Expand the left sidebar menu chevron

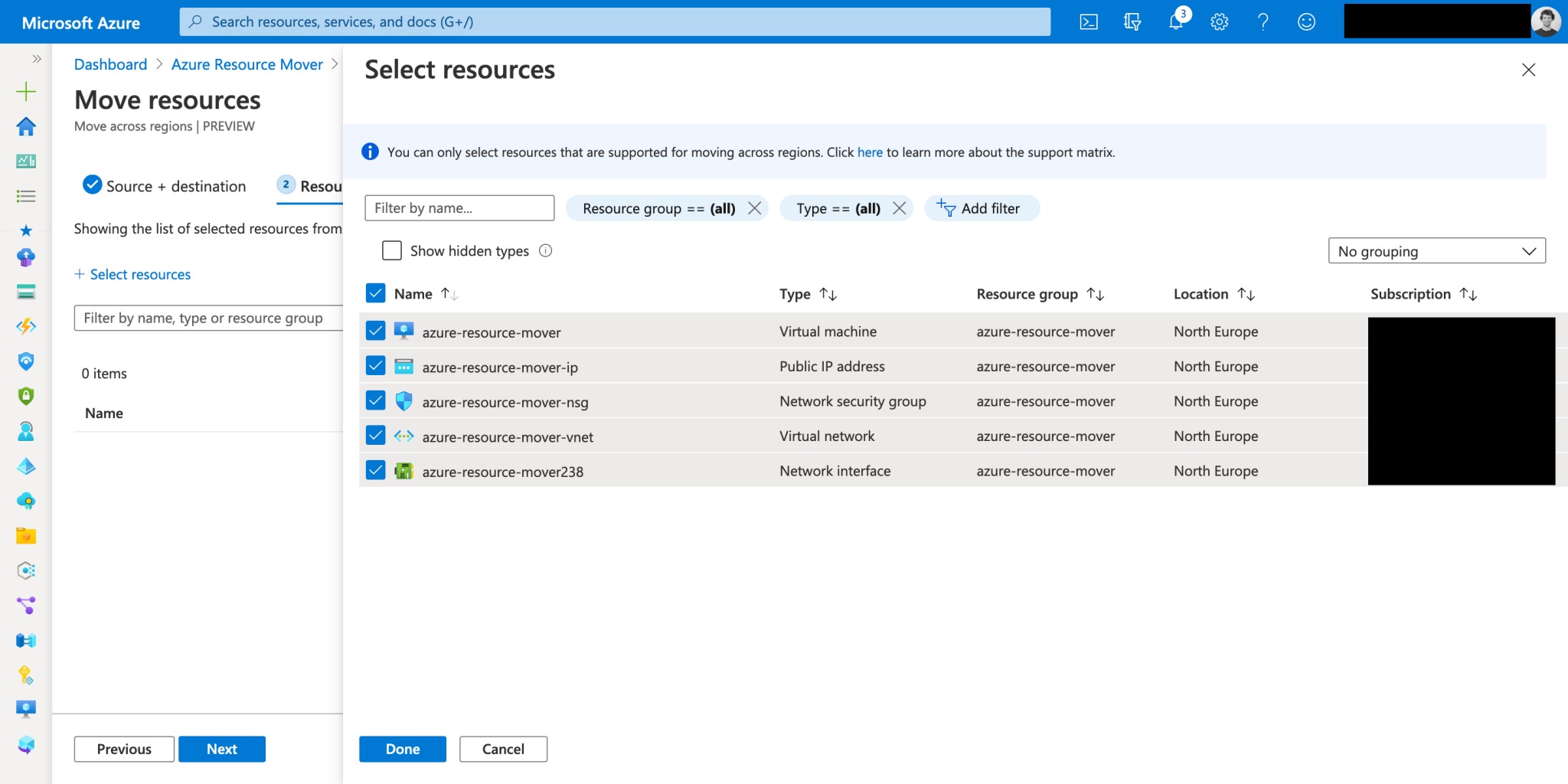(36, 59)
